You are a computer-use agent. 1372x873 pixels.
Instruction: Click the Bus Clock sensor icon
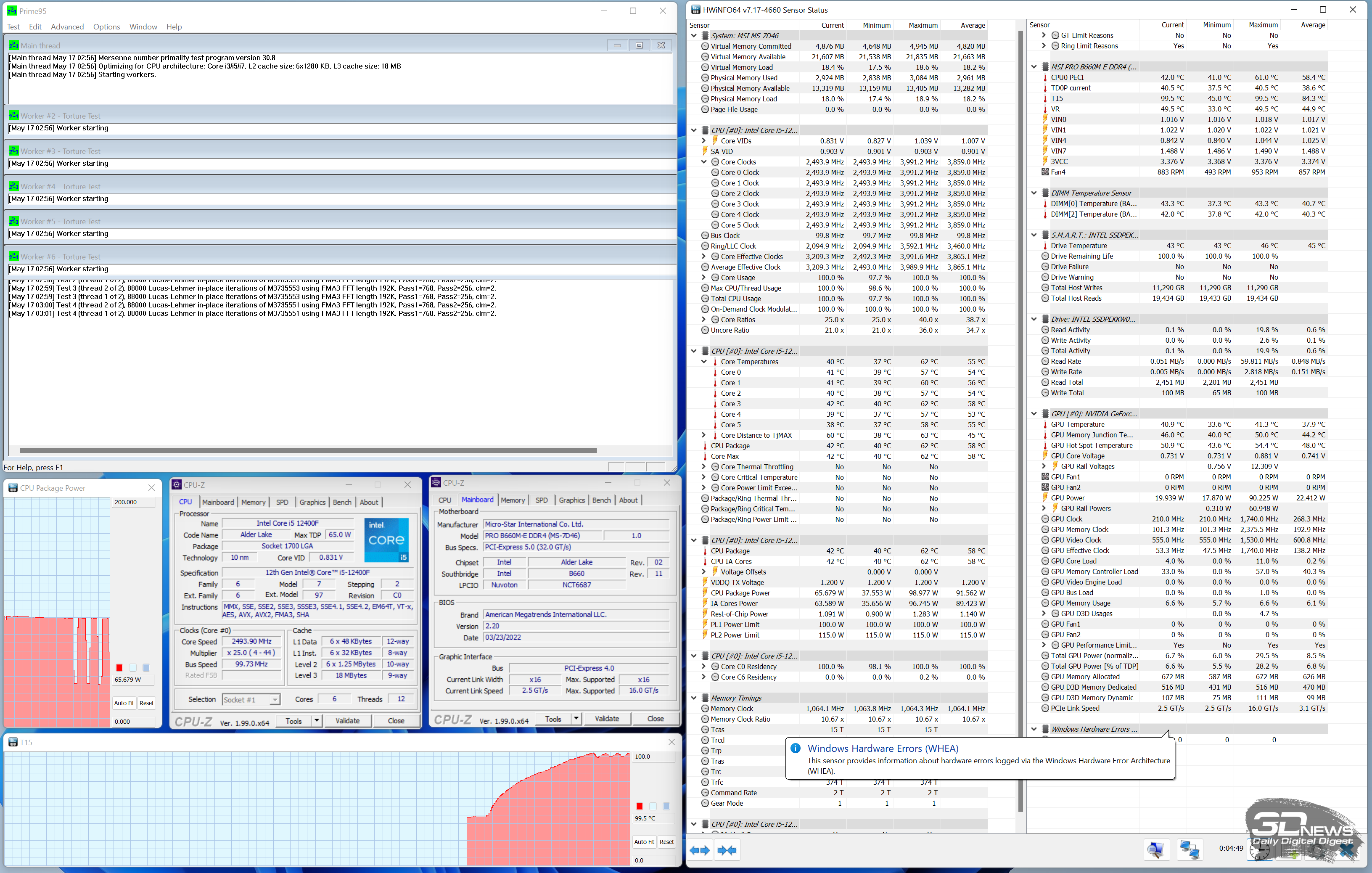[705, 235]
